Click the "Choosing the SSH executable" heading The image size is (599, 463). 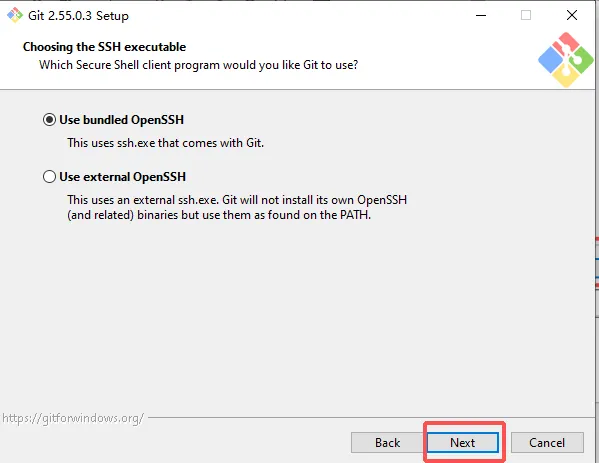click(104, 47)
